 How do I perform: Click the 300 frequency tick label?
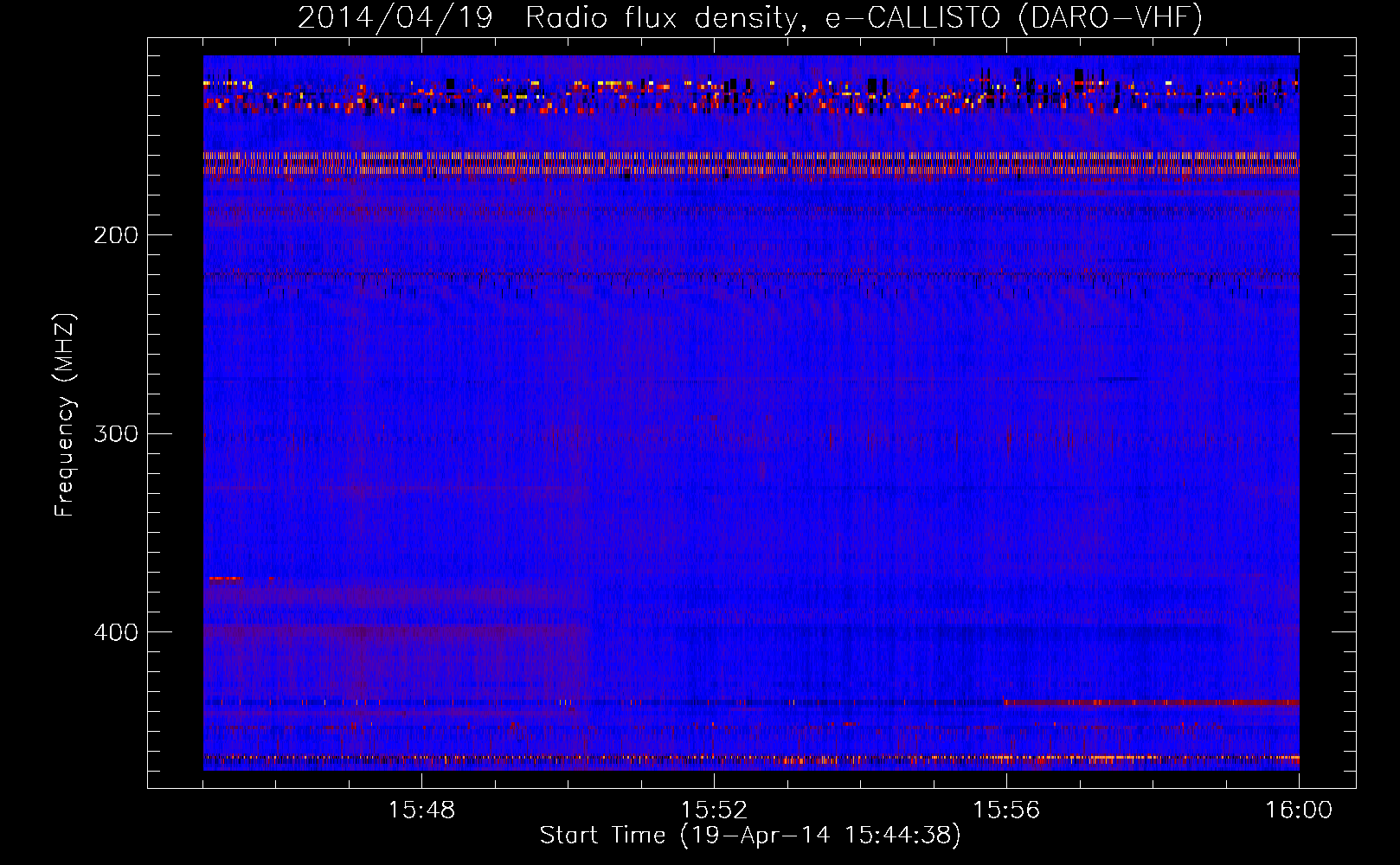(x=116, y=433)
